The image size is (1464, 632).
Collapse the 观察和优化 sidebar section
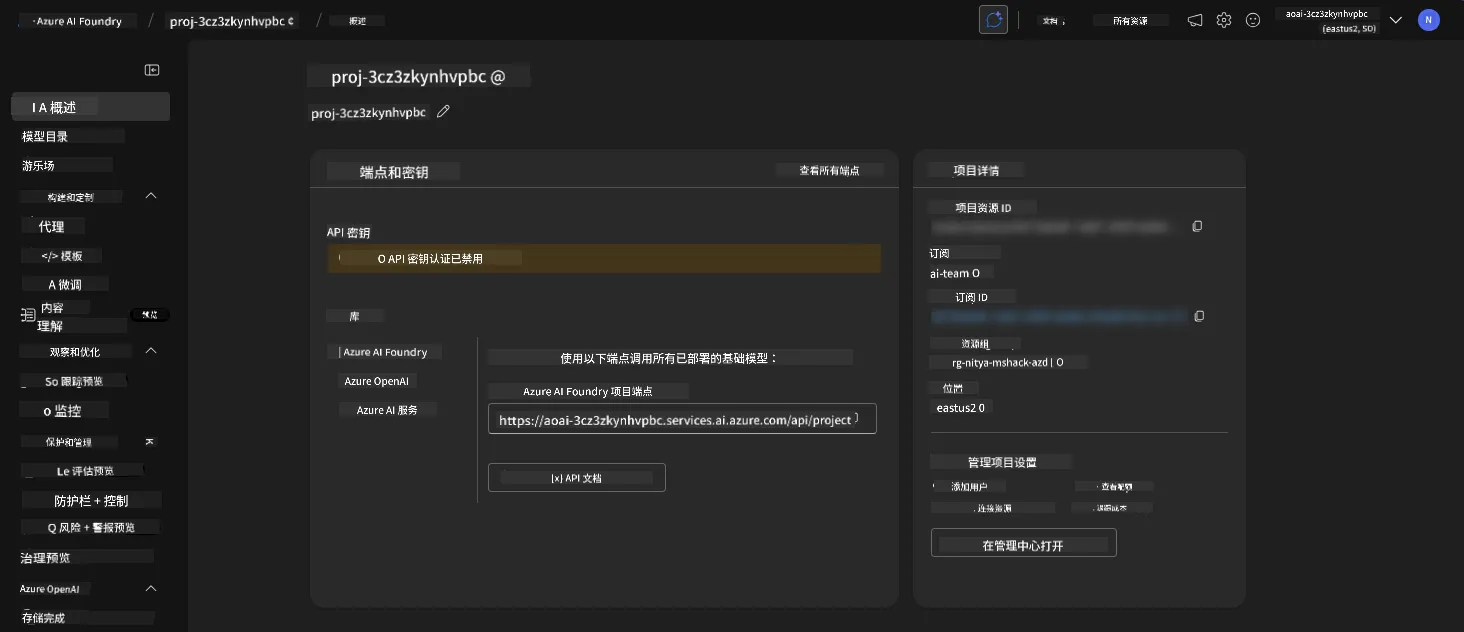point(151,351)
